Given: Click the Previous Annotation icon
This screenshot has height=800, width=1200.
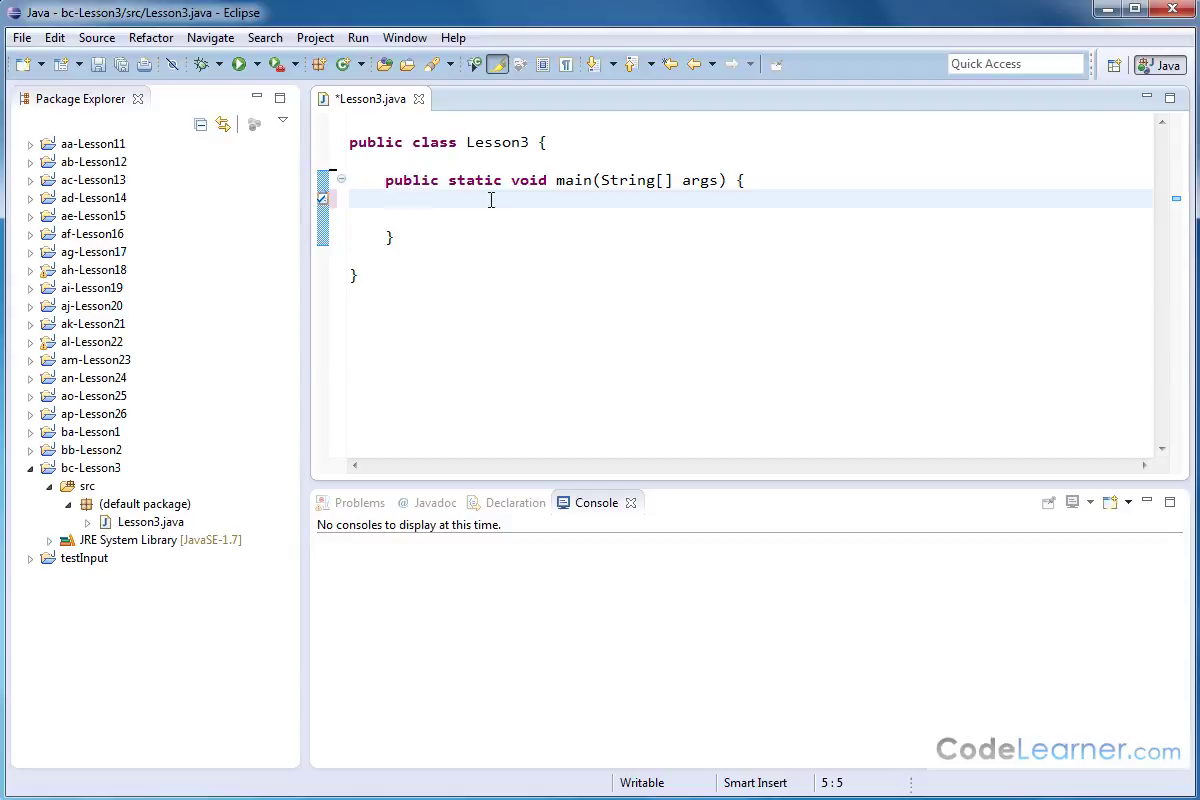Looking at the screenshot, I should [x=631, y=64].
